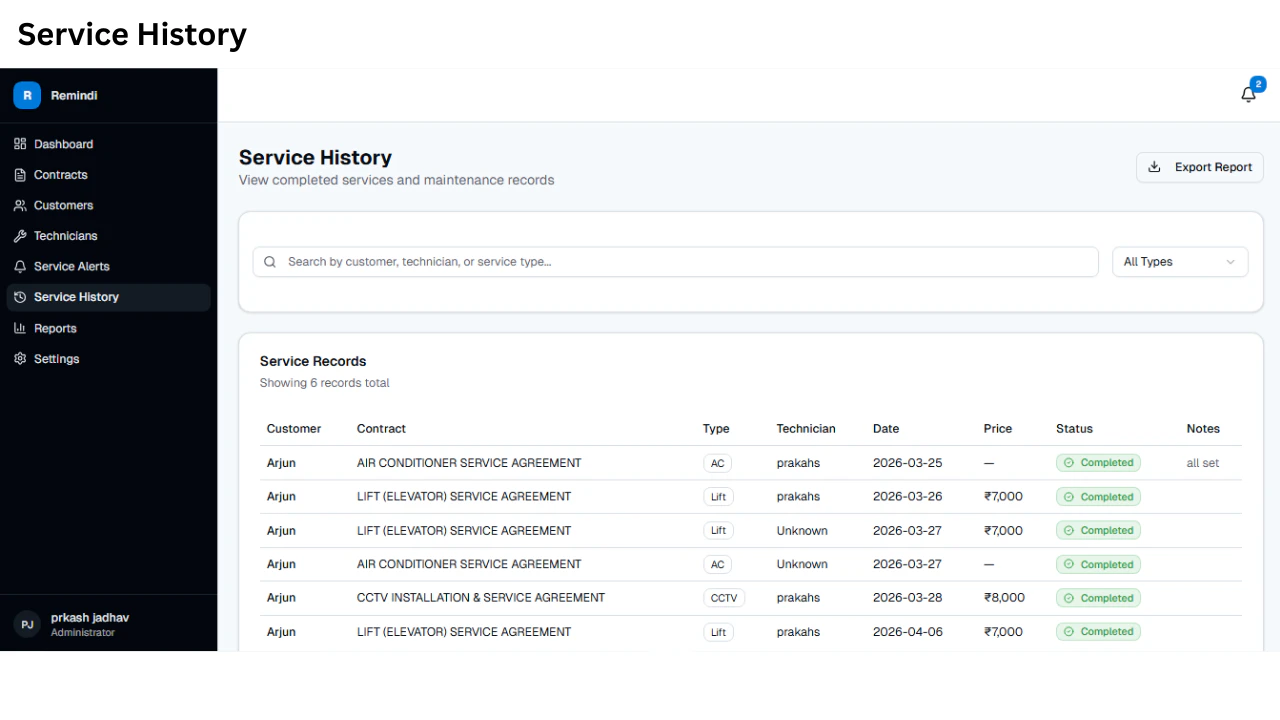Image resolution: width=1280 pixels, height=720 pixels.
Task: Click the ₹8,000 price cell
Action: 1004,598
